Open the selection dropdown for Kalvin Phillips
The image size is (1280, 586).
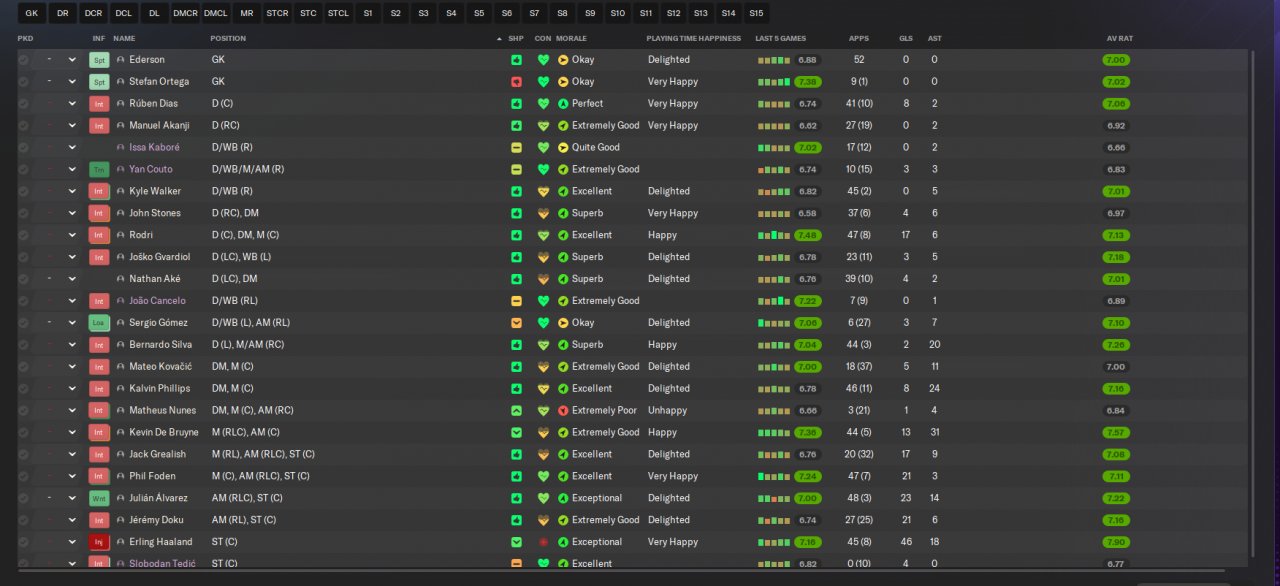pos(72,389)
